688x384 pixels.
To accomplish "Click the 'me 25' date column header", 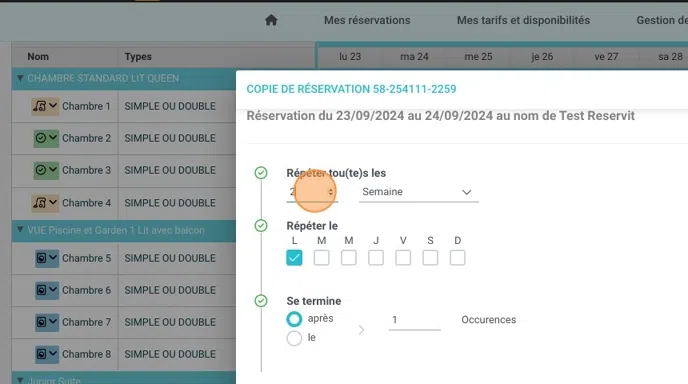I will tap(478, 57).
